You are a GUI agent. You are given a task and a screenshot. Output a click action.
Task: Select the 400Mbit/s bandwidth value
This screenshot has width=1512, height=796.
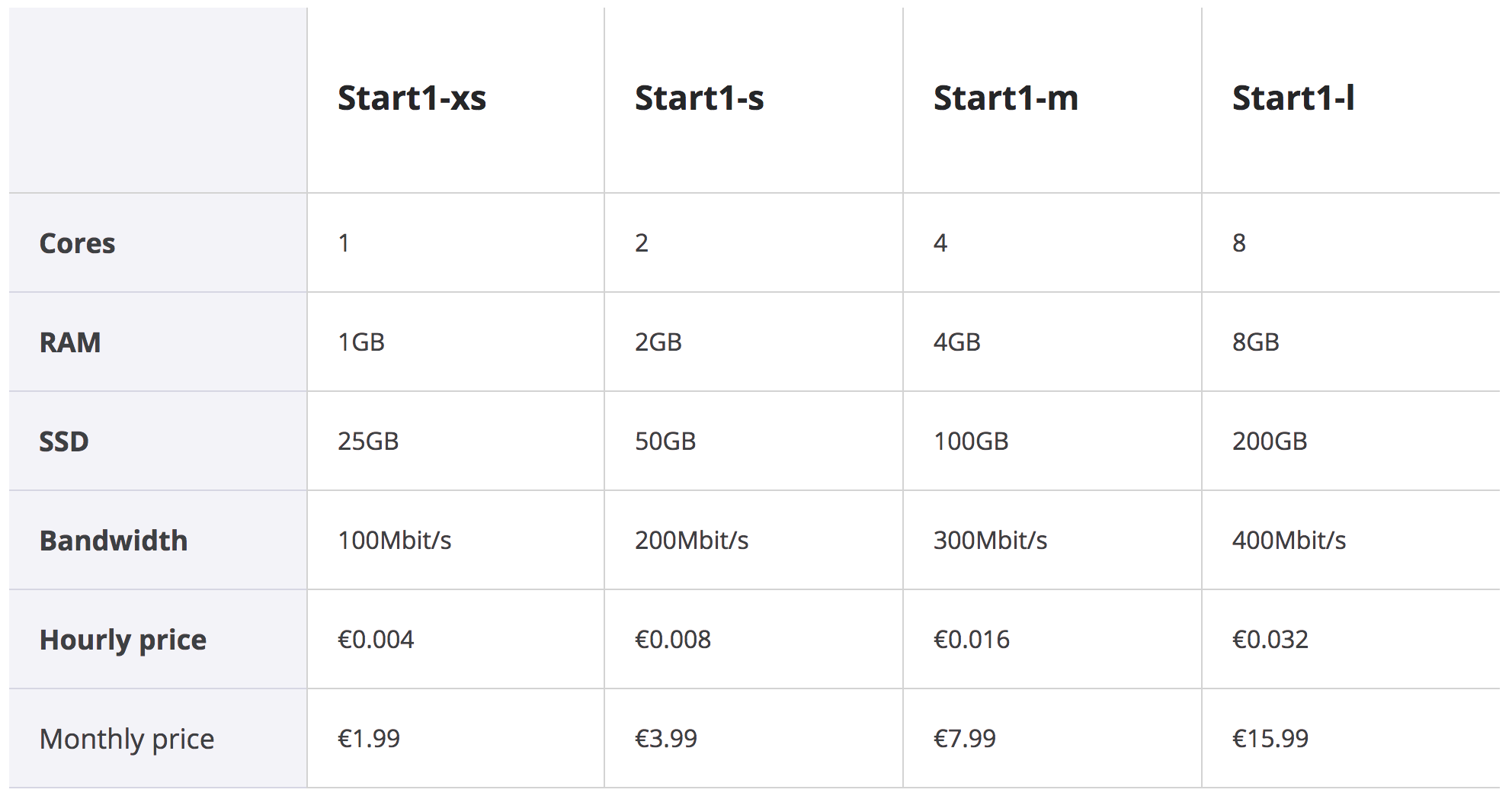(x=1289, y=541)
